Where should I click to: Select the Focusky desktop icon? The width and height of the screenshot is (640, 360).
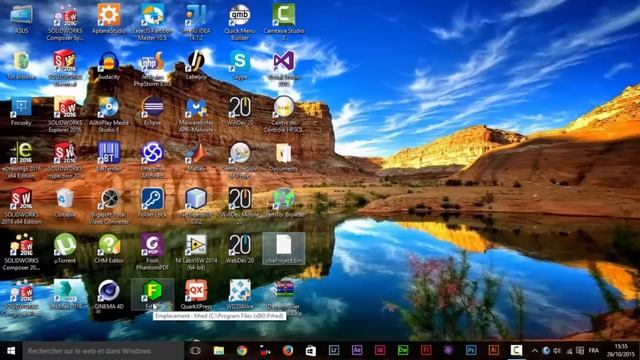21,111
